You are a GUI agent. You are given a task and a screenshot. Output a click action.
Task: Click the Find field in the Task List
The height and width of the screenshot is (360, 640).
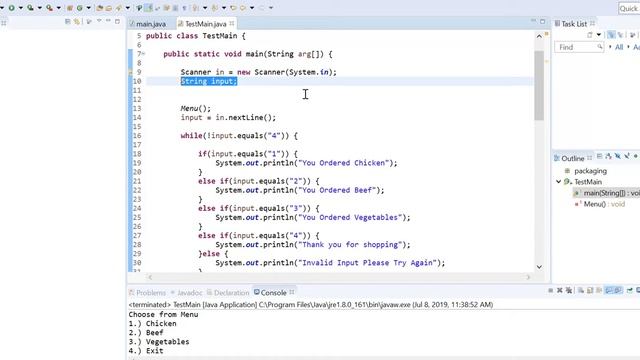click(579, 47)
